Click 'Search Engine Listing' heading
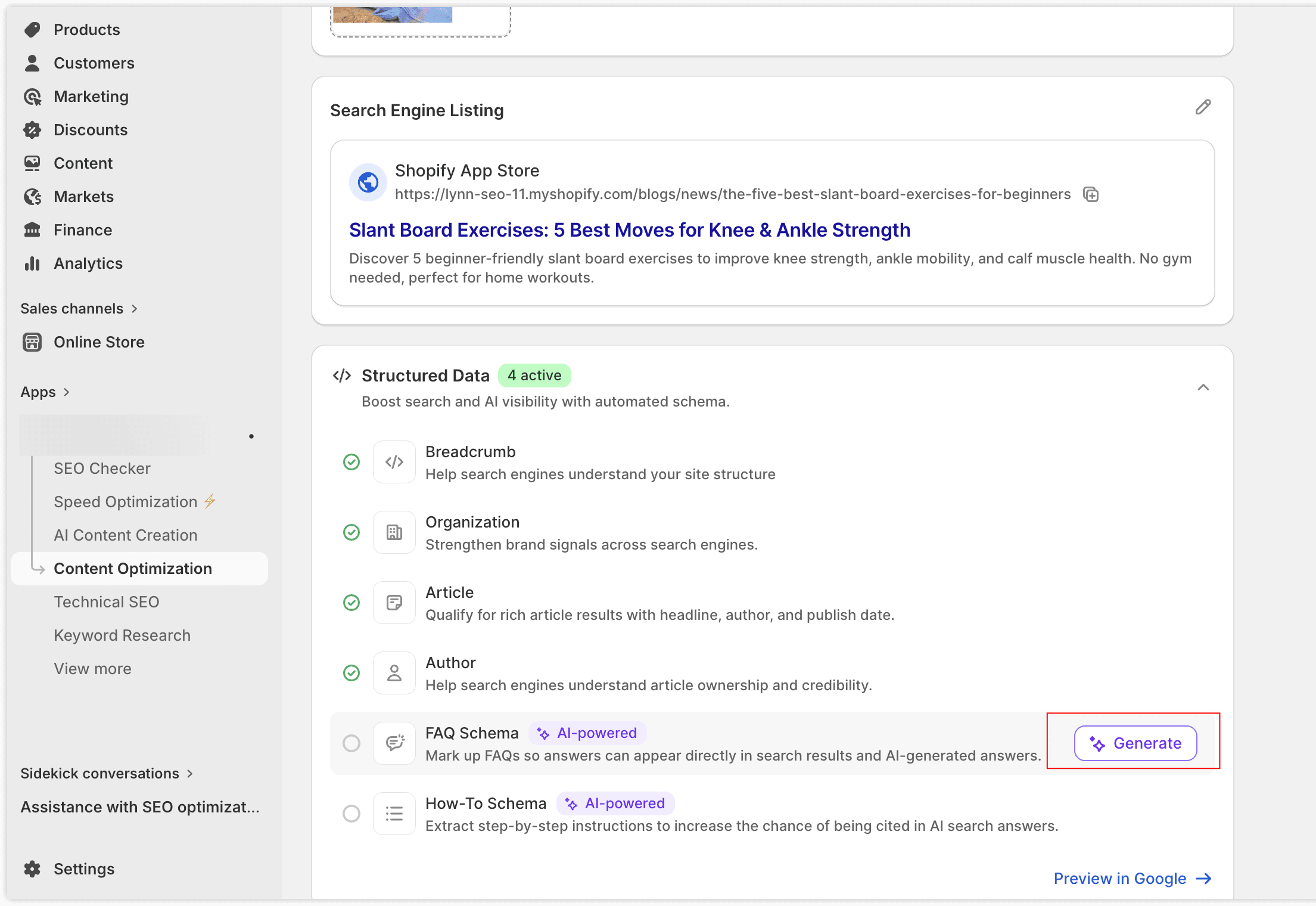Screen dimensions: 1316x906 (x=417, y=111)
